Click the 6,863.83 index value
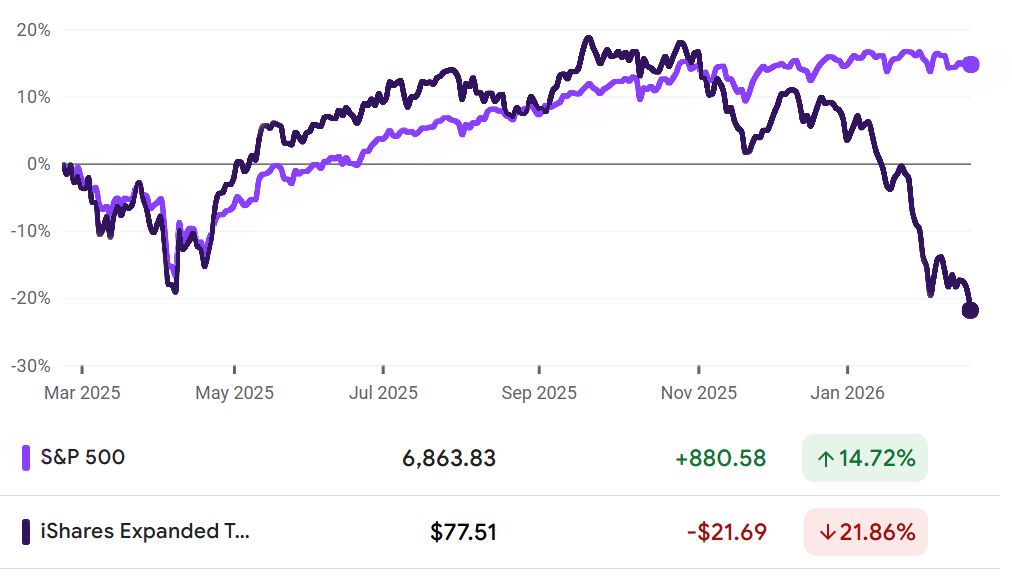Screen dimensions: 1012x581 [x=449, y=459]
